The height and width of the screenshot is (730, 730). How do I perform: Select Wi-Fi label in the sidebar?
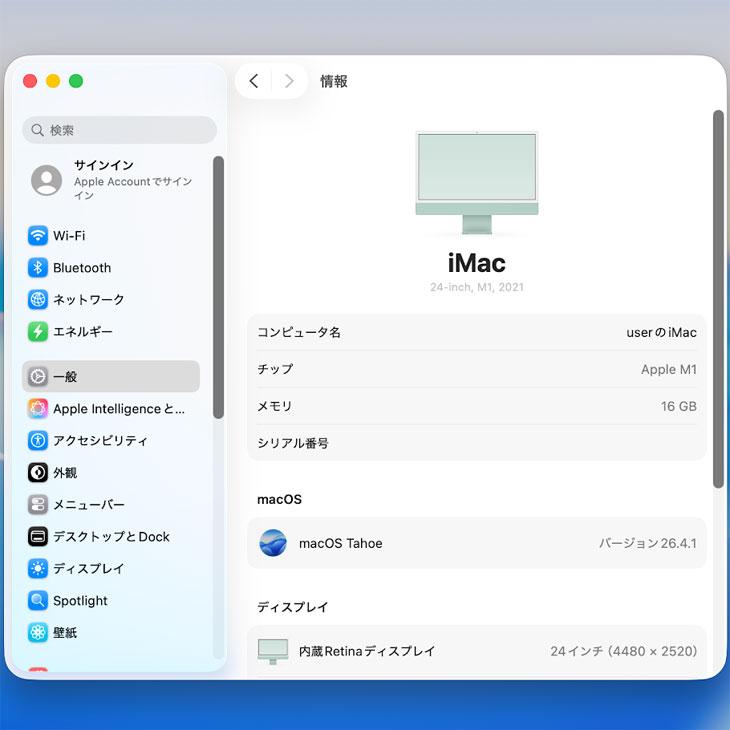[69, 236]
